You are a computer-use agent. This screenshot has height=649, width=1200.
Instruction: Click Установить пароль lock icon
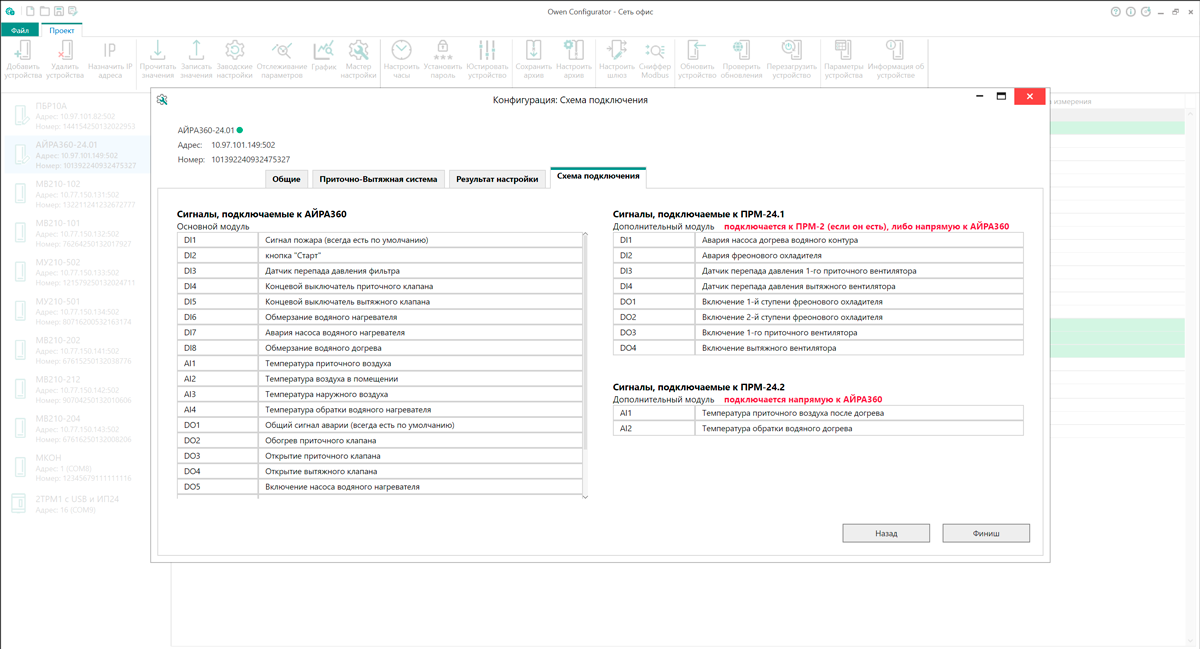(443, 51)
